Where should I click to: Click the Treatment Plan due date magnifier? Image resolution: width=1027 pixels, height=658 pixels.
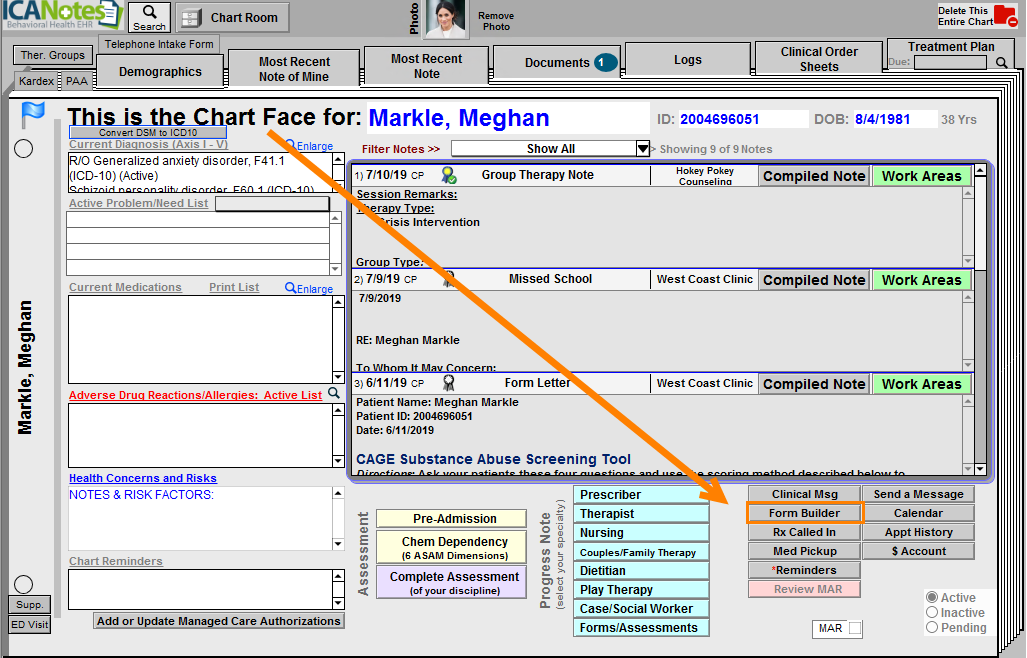pyautogui.click(x=1002, y=63)
